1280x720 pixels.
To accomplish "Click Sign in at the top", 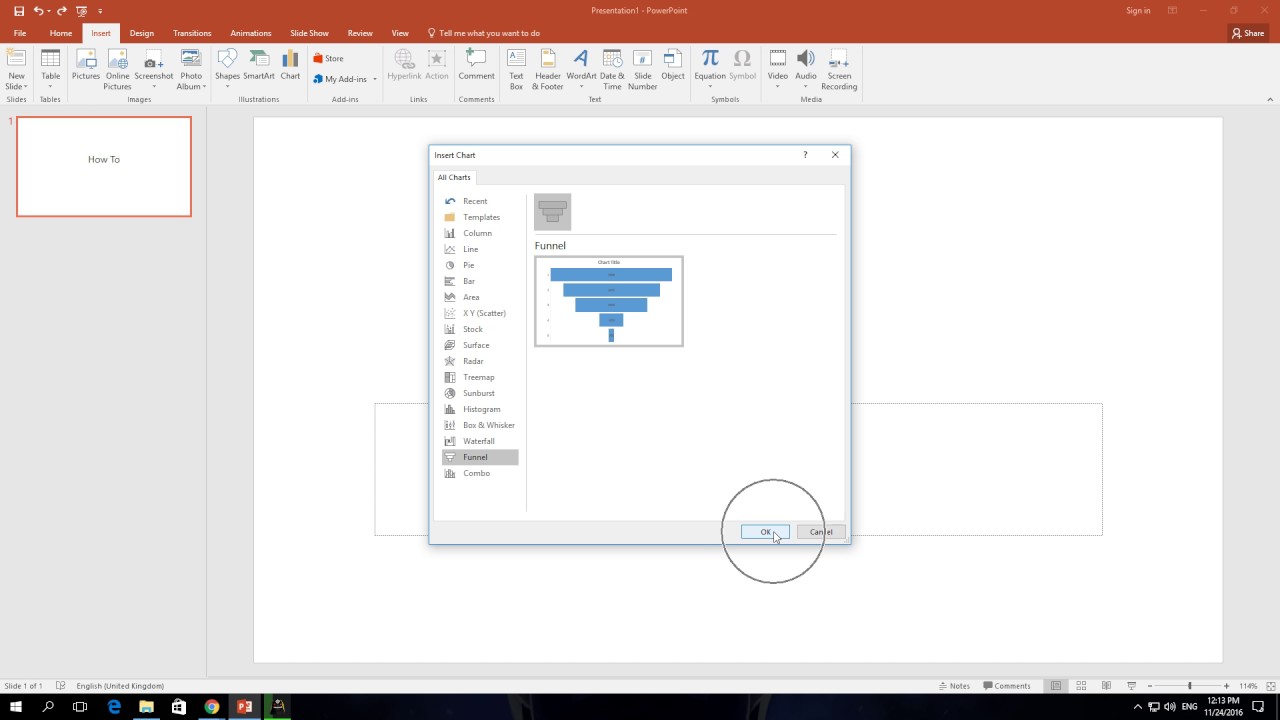I will point(1138,11).
